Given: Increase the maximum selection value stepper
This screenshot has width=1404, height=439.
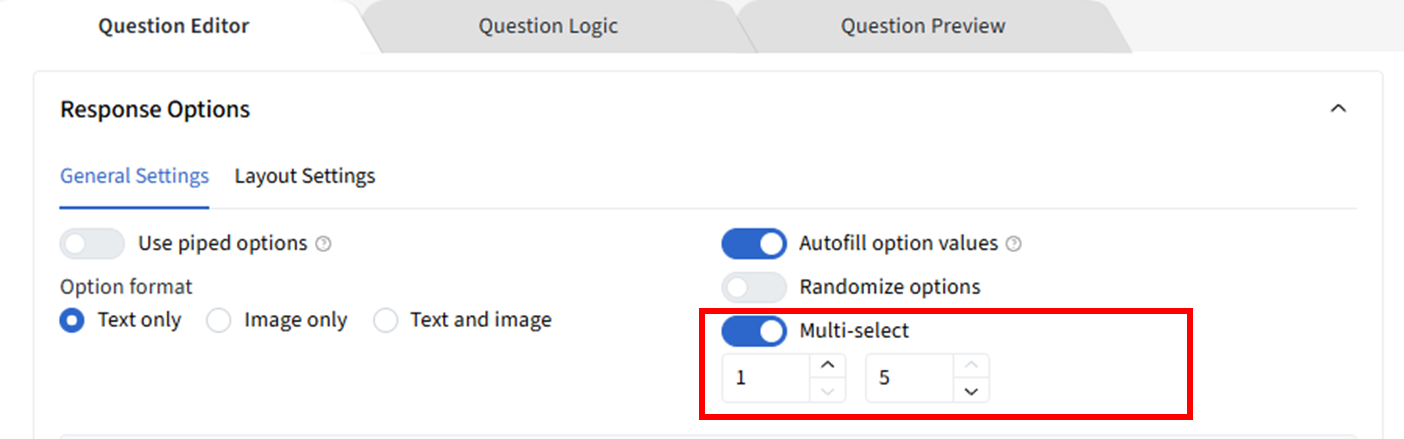Looking at the screenshot, I should click(971, 365).
